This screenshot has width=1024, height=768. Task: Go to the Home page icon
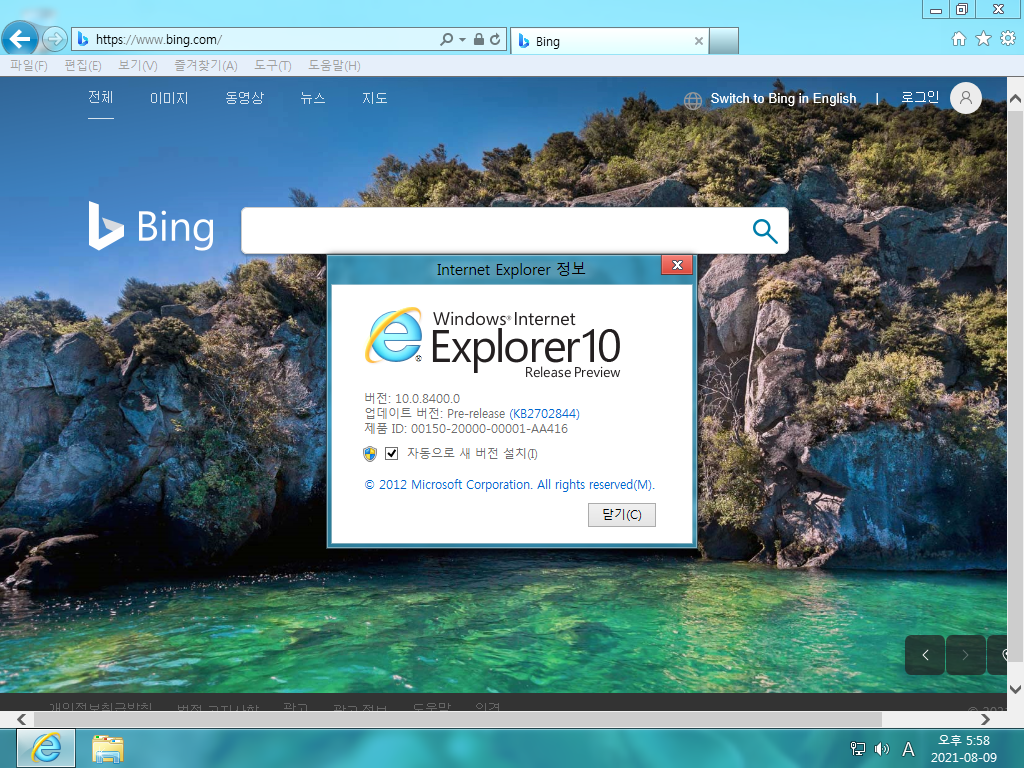pyautogui.click(x=959, y=39)
